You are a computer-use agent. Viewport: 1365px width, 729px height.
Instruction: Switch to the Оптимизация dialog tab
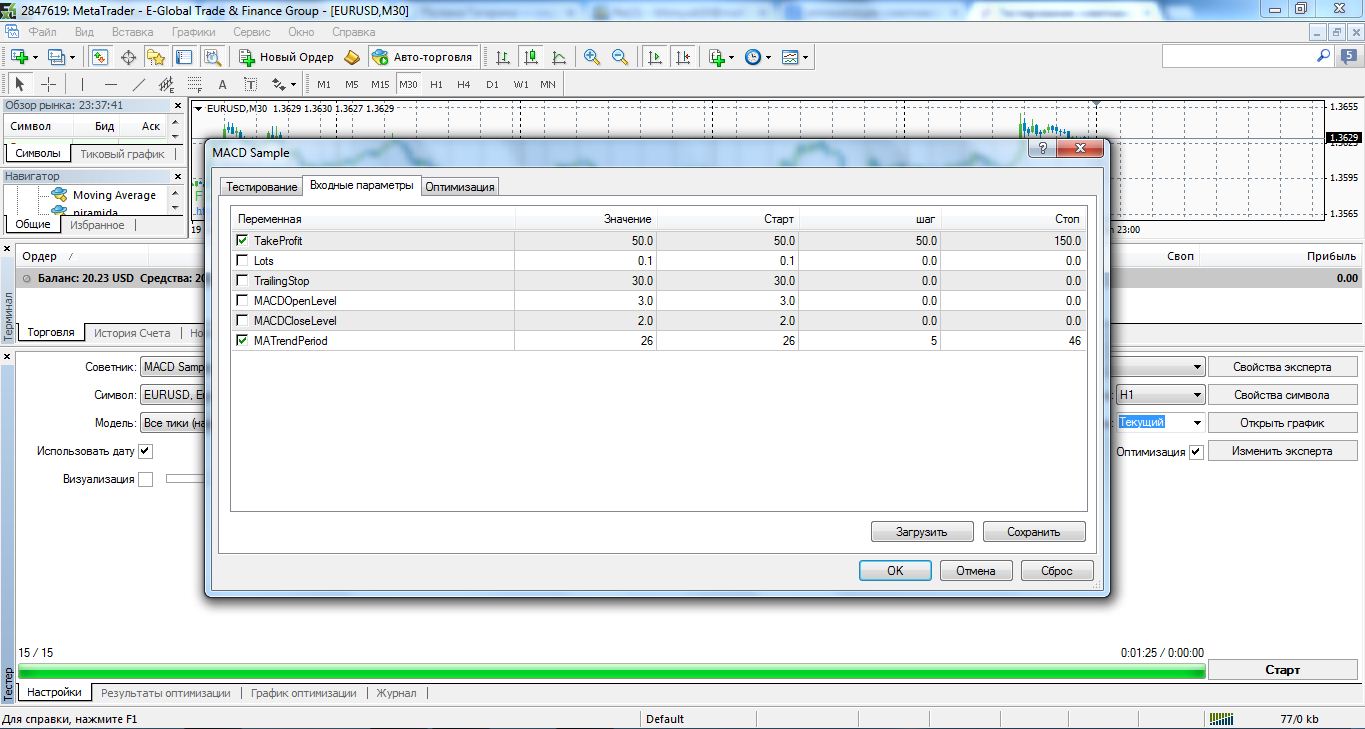[459, 187]
